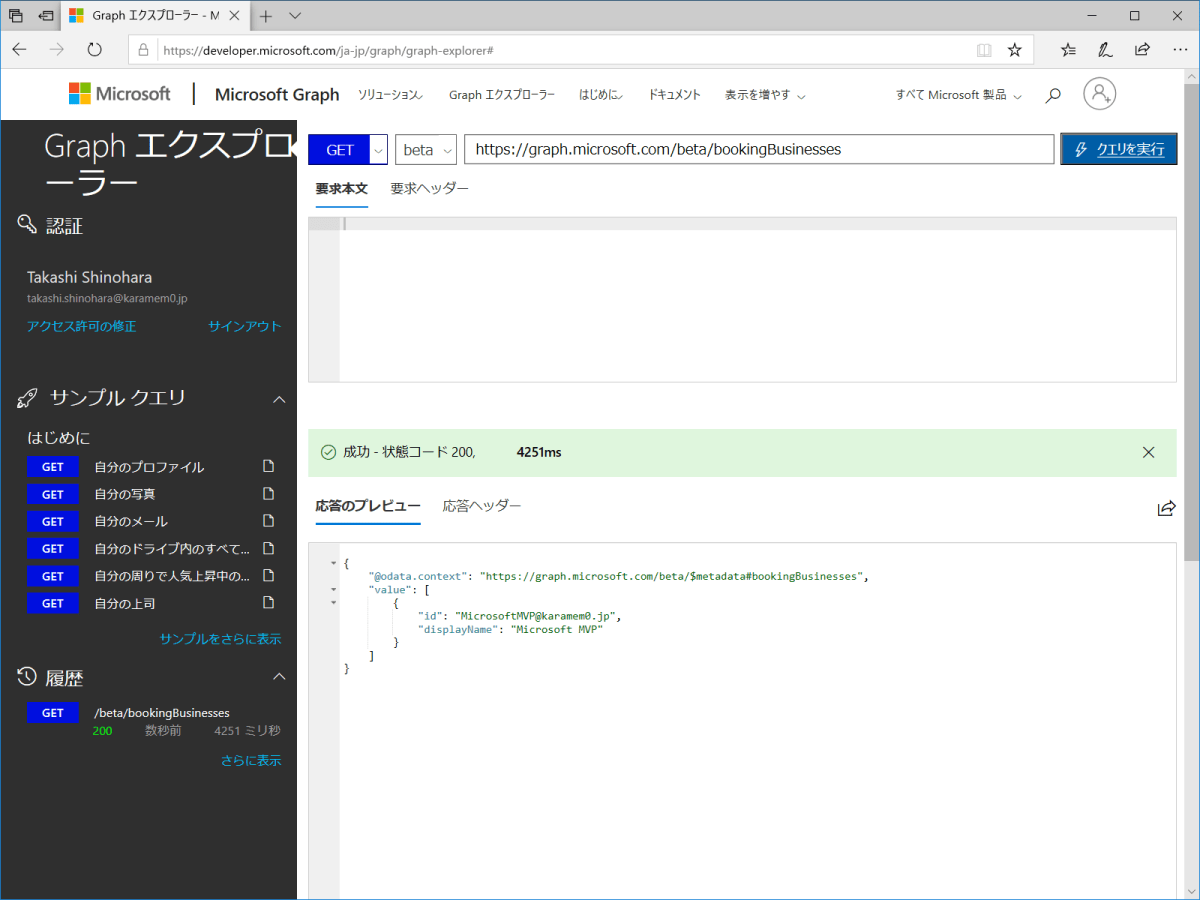Click the アクセス許可の修正 link
This screenshot has height=900, width=1200.
click(x=82, y=326)
